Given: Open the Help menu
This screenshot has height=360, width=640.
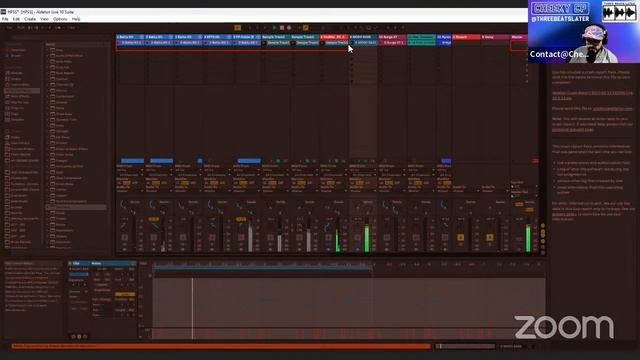Looking at the screenshot, I should click(x=76, y=19).
